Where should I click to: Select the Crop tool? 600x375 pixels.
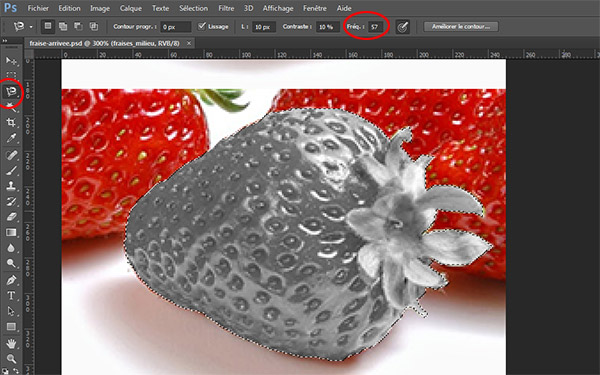11,122
